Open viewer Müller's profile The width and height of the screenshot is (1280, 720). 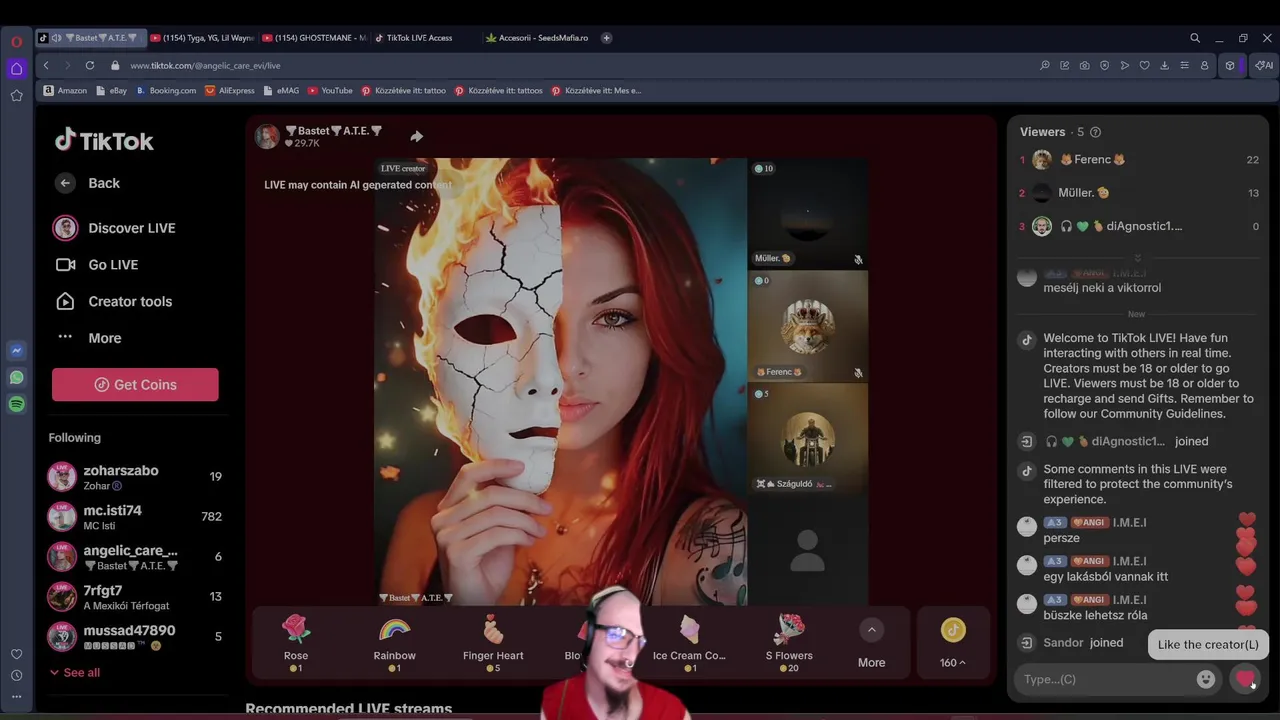(x=1139, y=193)
